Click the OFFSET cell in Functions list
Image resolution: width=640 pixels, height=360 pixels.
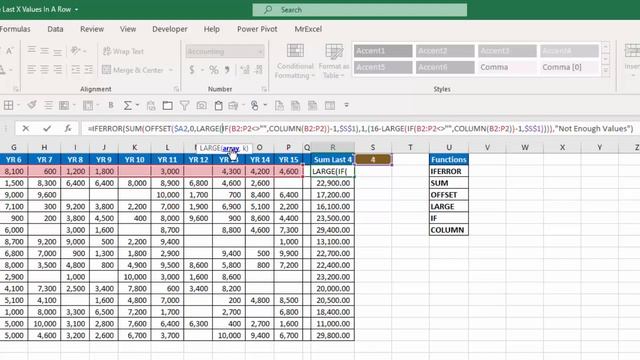click(449, 195)
